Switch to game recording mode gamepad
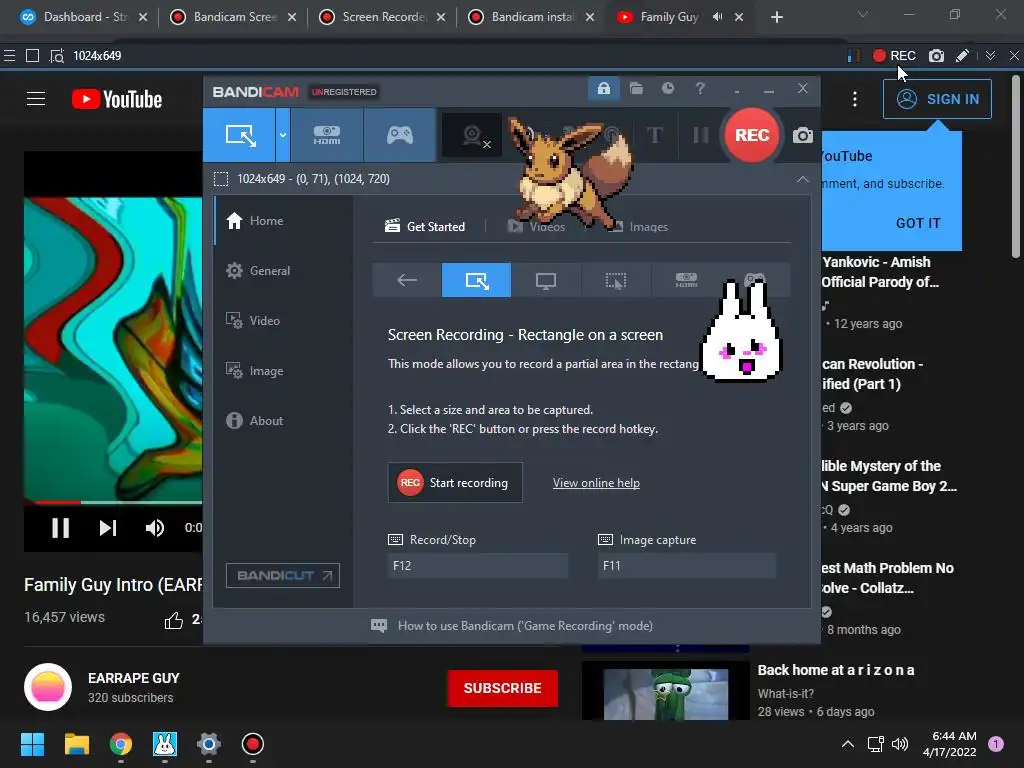1024x768 pixels. click(x=400, y=135)
